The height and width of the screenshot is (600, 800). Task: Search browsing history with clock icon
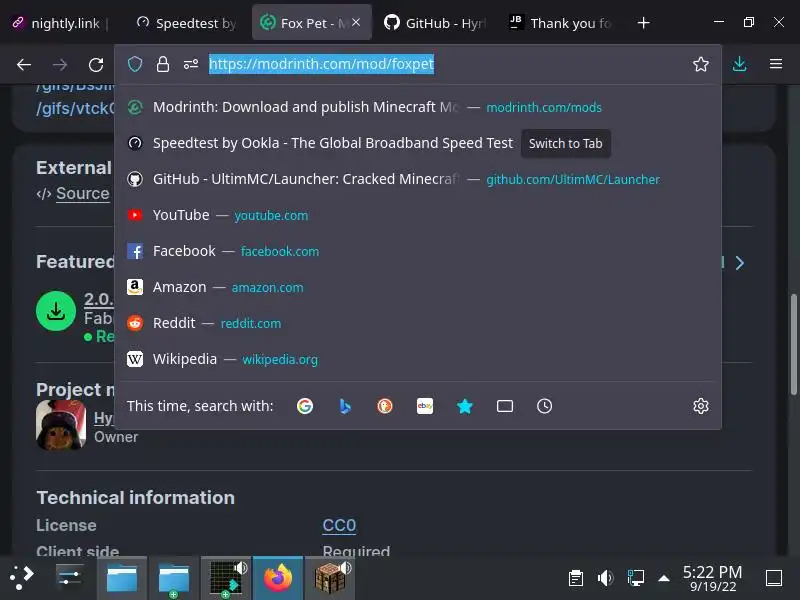(x=544, y=406)
